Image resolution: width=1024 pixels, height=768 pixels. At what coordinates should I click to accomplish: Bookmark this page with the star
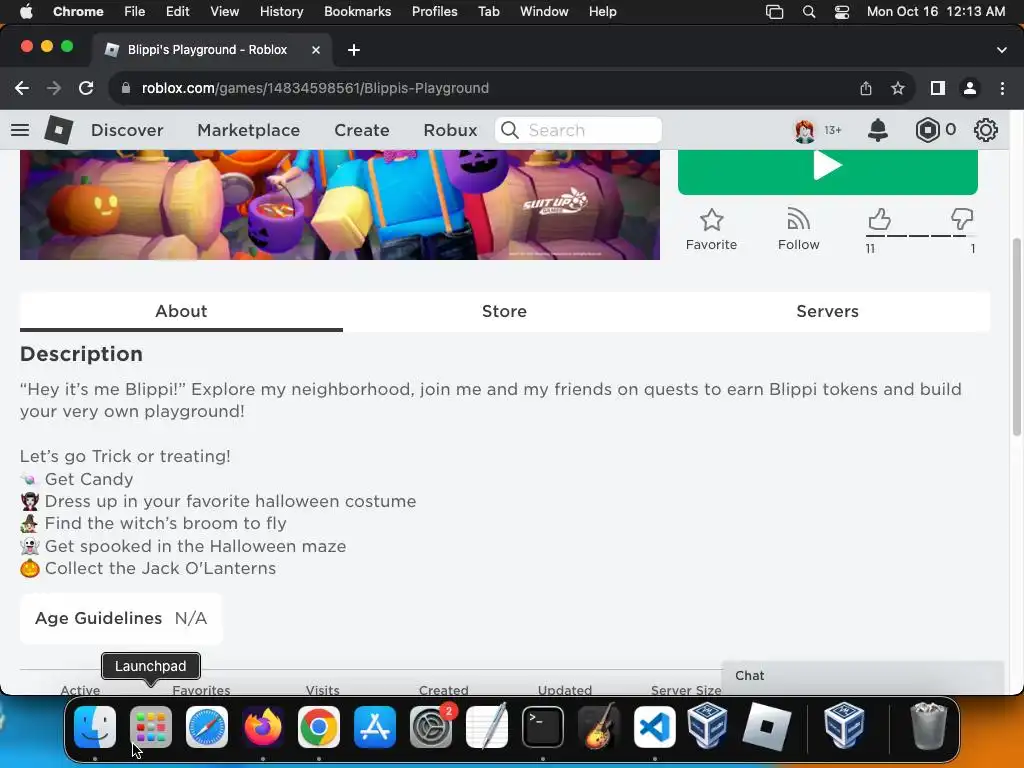pyautogui.click(x=898, y=88)
